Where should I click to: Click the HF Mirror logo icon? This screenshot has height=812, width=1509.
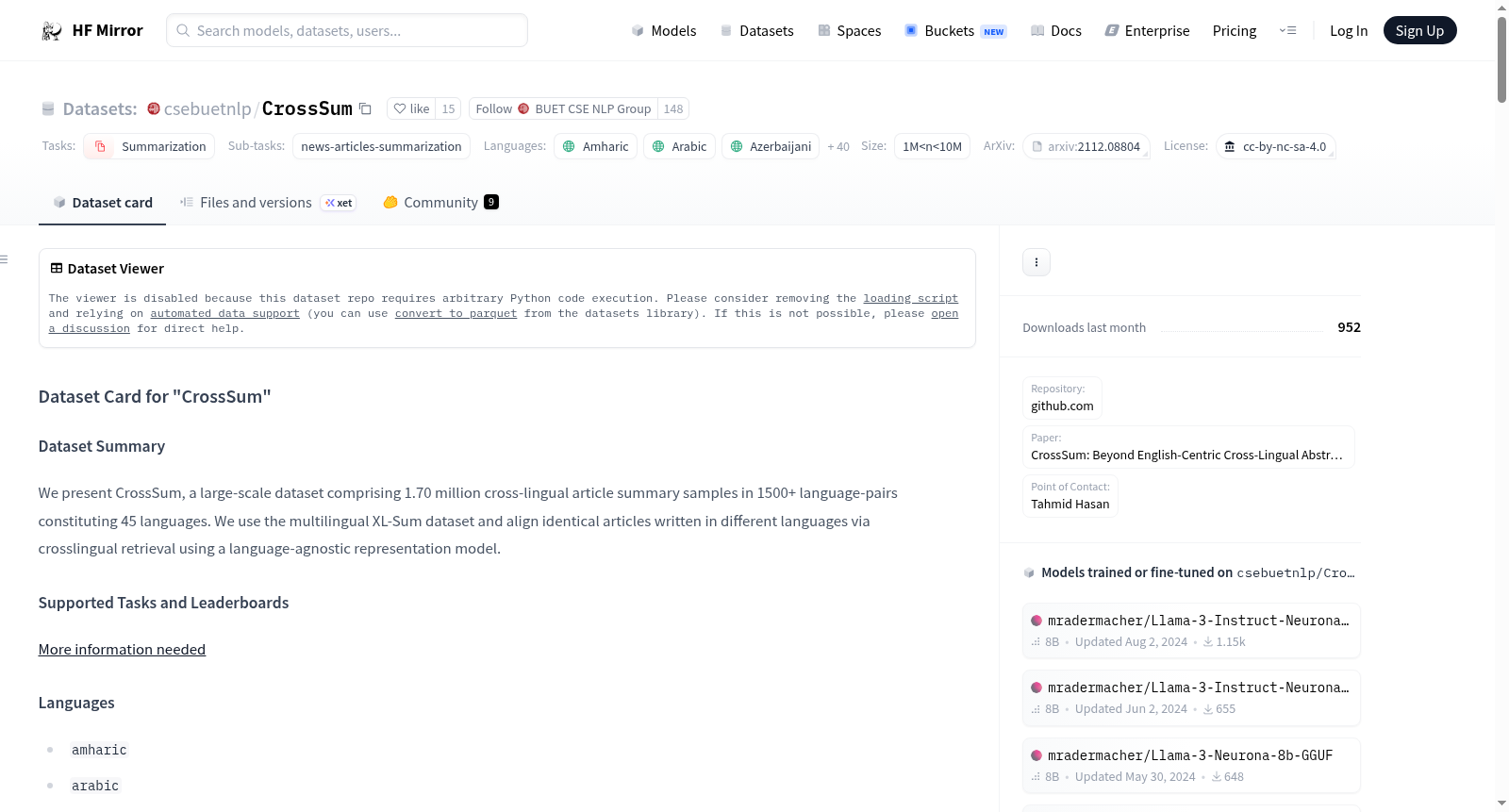(x=52, y=31)
